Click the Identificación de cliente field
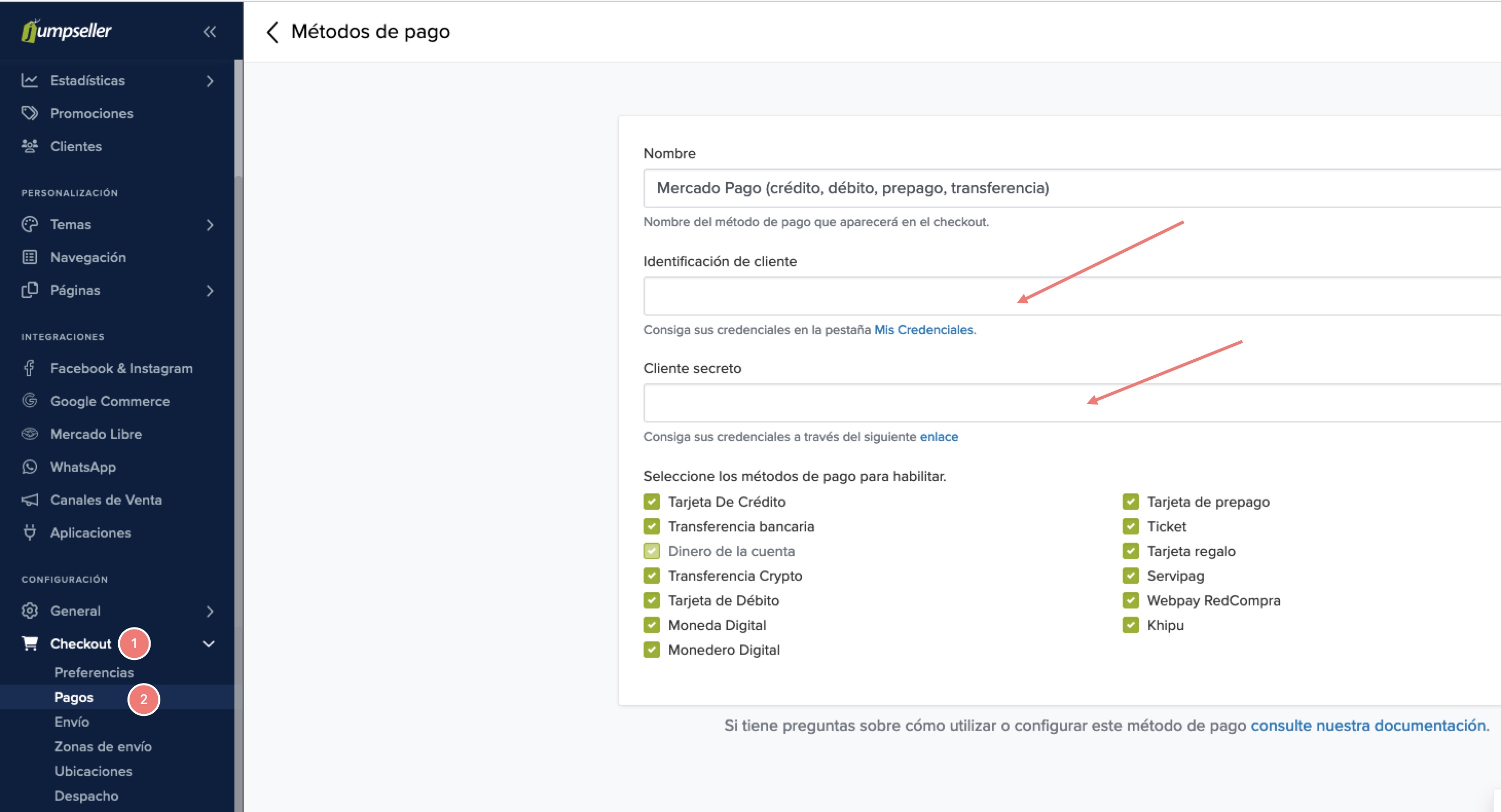The image size is (1501, 812). [816, 296]
